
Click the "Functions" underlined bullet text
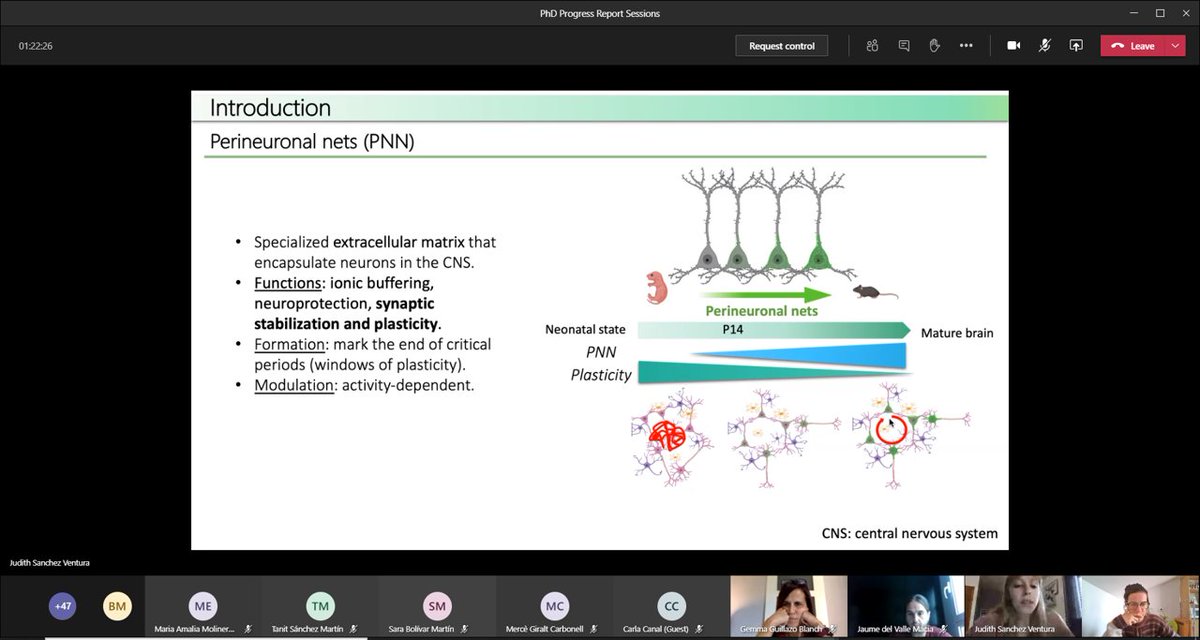[286, 283]
